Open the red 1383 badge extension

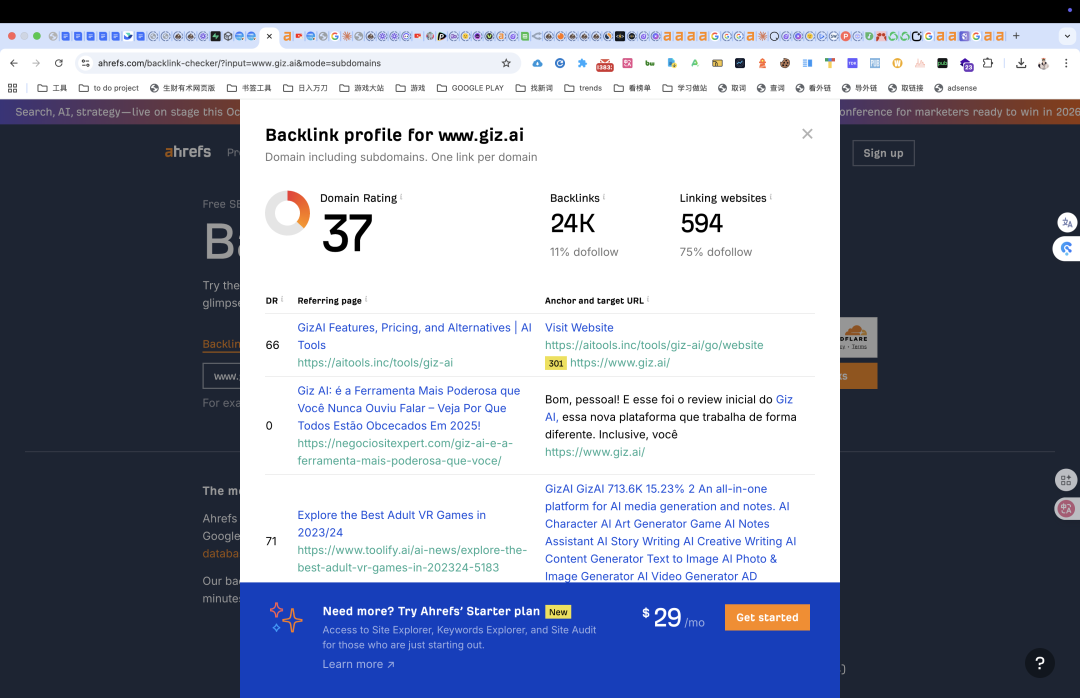point(605,64)
